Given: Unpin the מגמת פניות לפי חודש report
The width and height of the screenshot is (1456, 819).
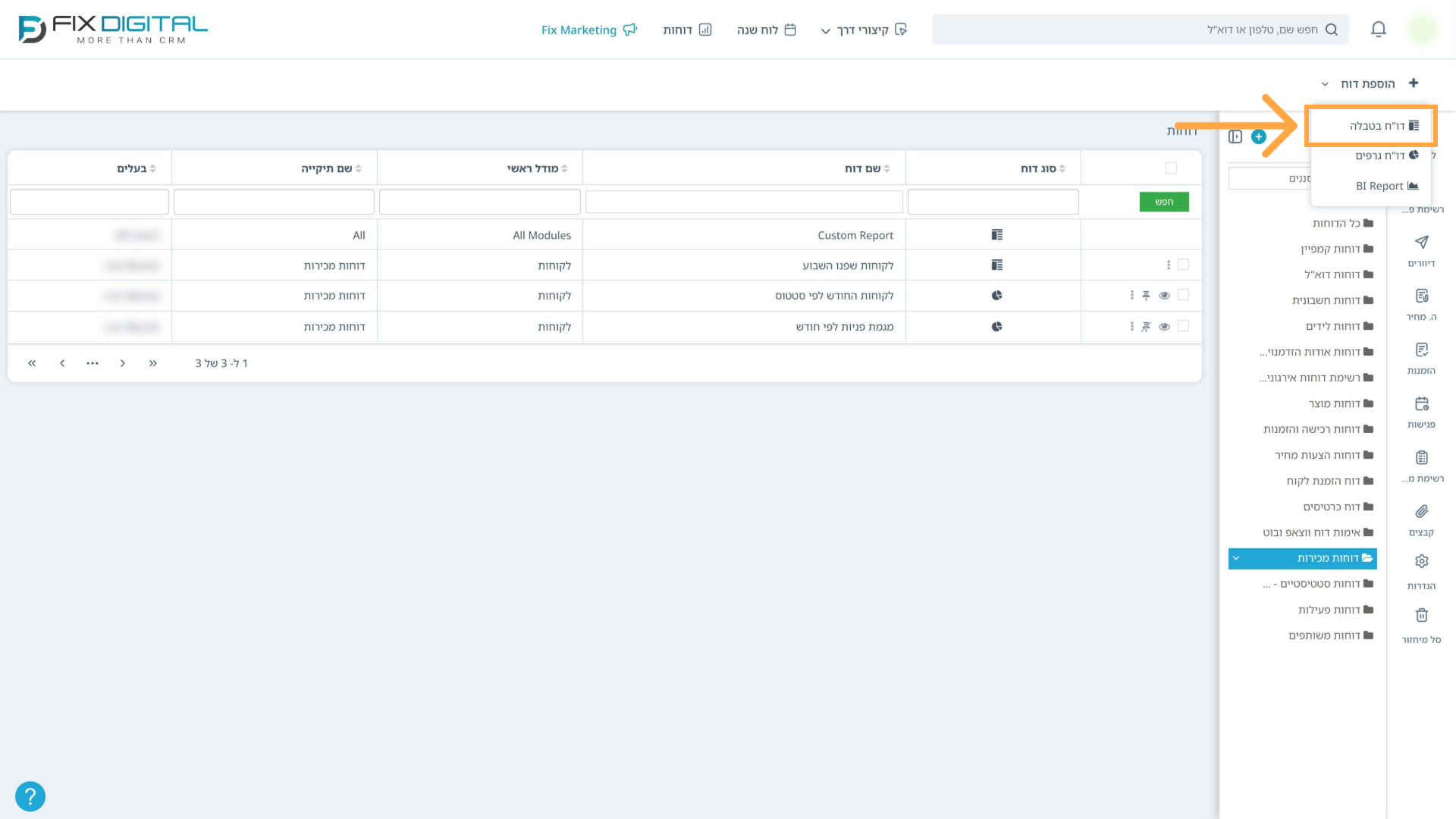Looking at the screenshot, I should click(1146, 327).
